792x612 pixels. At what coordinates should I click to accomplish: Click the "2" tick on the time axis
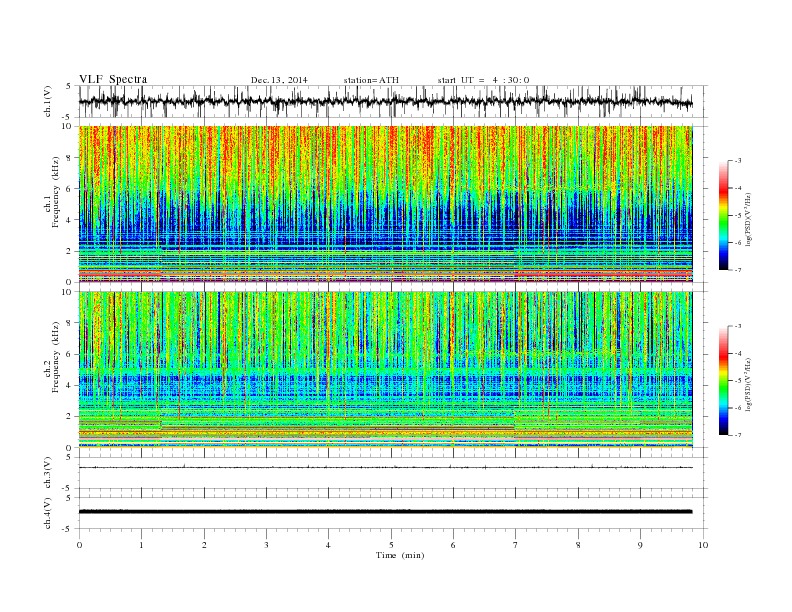204,545
